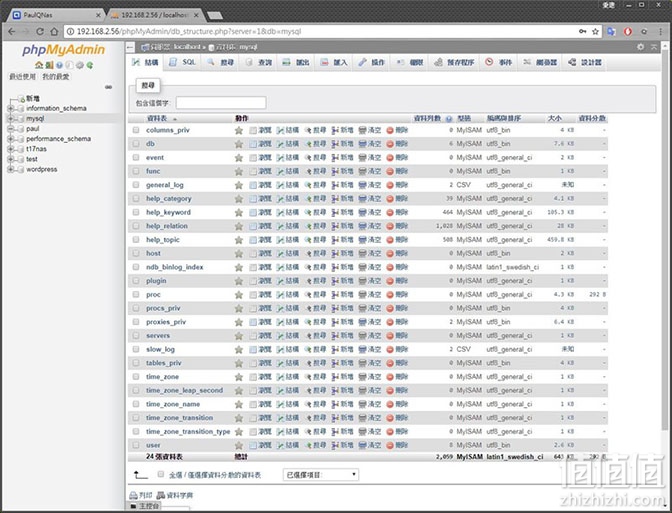Image resolution: width=672 pixels, height=513 pixels.
Task: Toggle the select all tables checkbox
Action: (161, 474)
